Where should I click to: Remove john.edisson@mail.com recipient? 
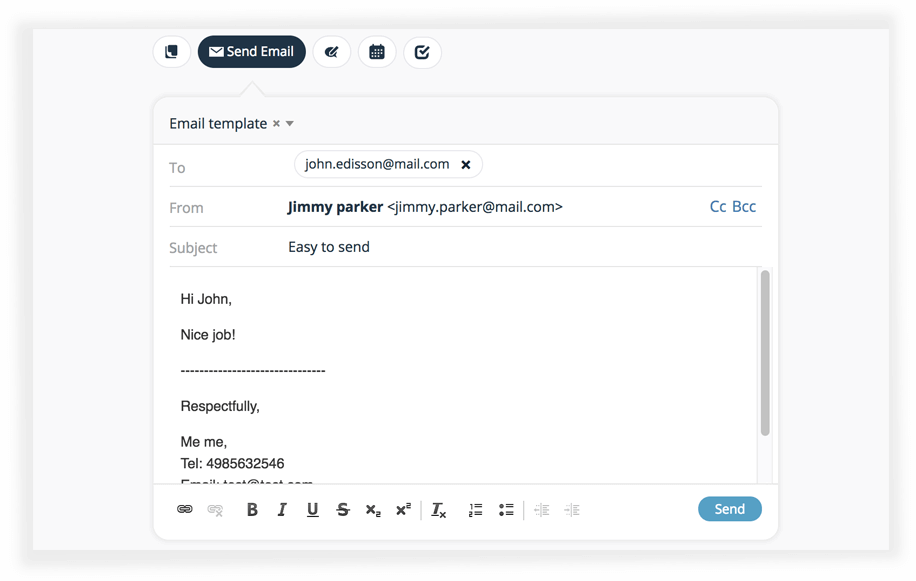(465, 165)
